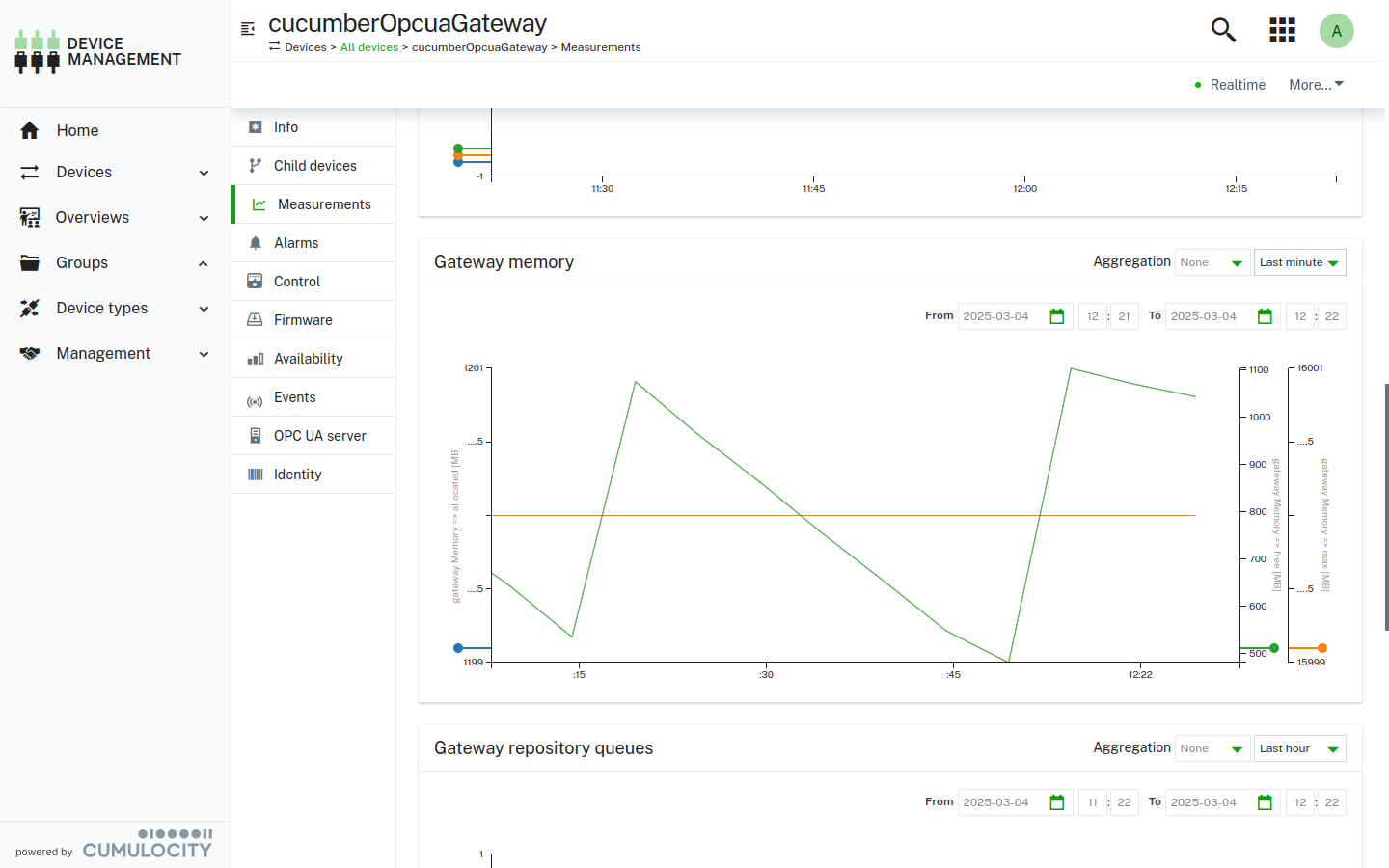This screenshot has width=1389, height=868.
Task: Open the Aggregation dropdown for Gateway memory
Action: click(1212, 261)
